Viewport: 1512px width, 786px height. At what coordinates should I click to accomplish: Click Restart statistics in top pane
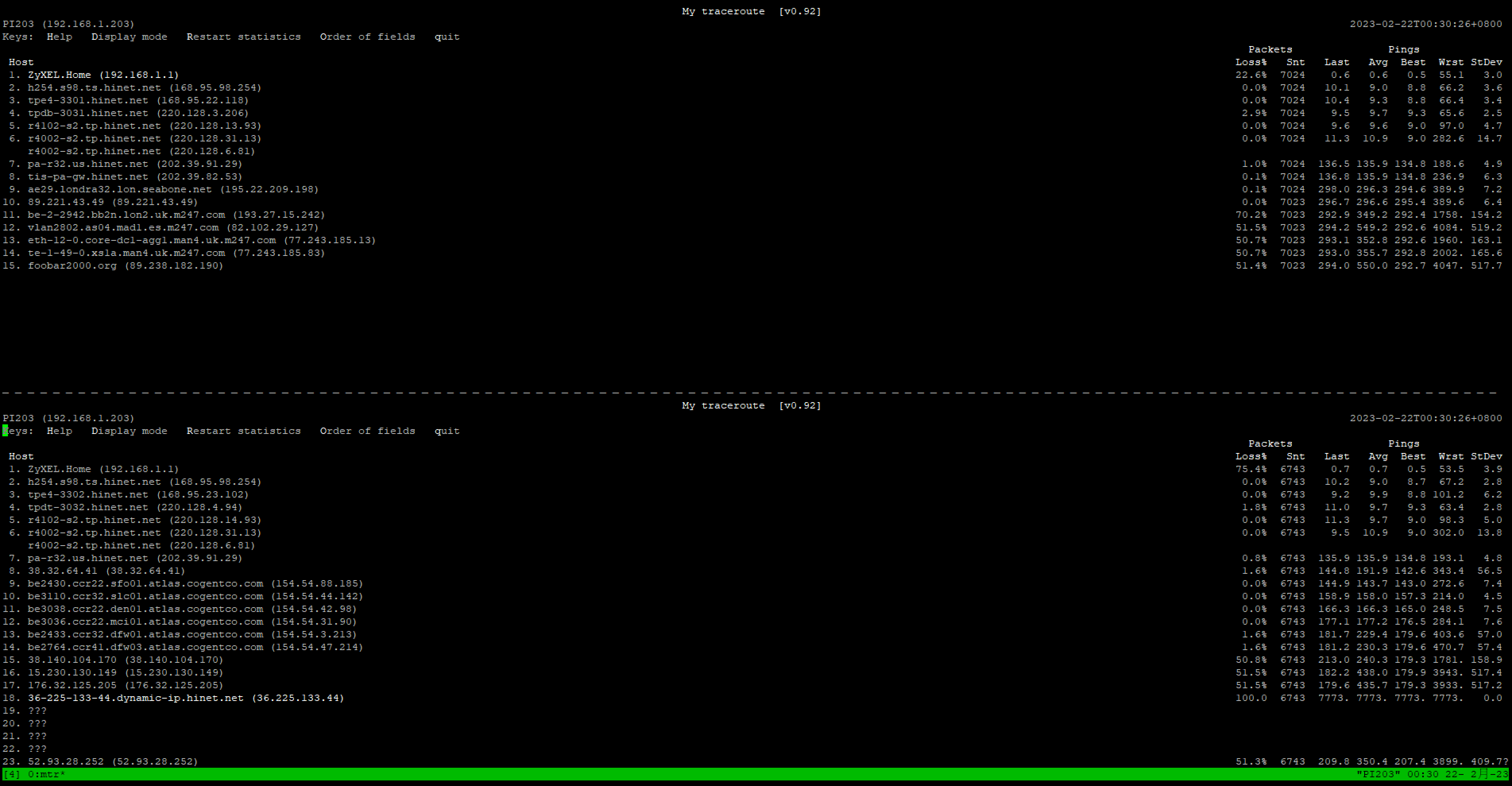pyautogui.click(x=244, y=37)
